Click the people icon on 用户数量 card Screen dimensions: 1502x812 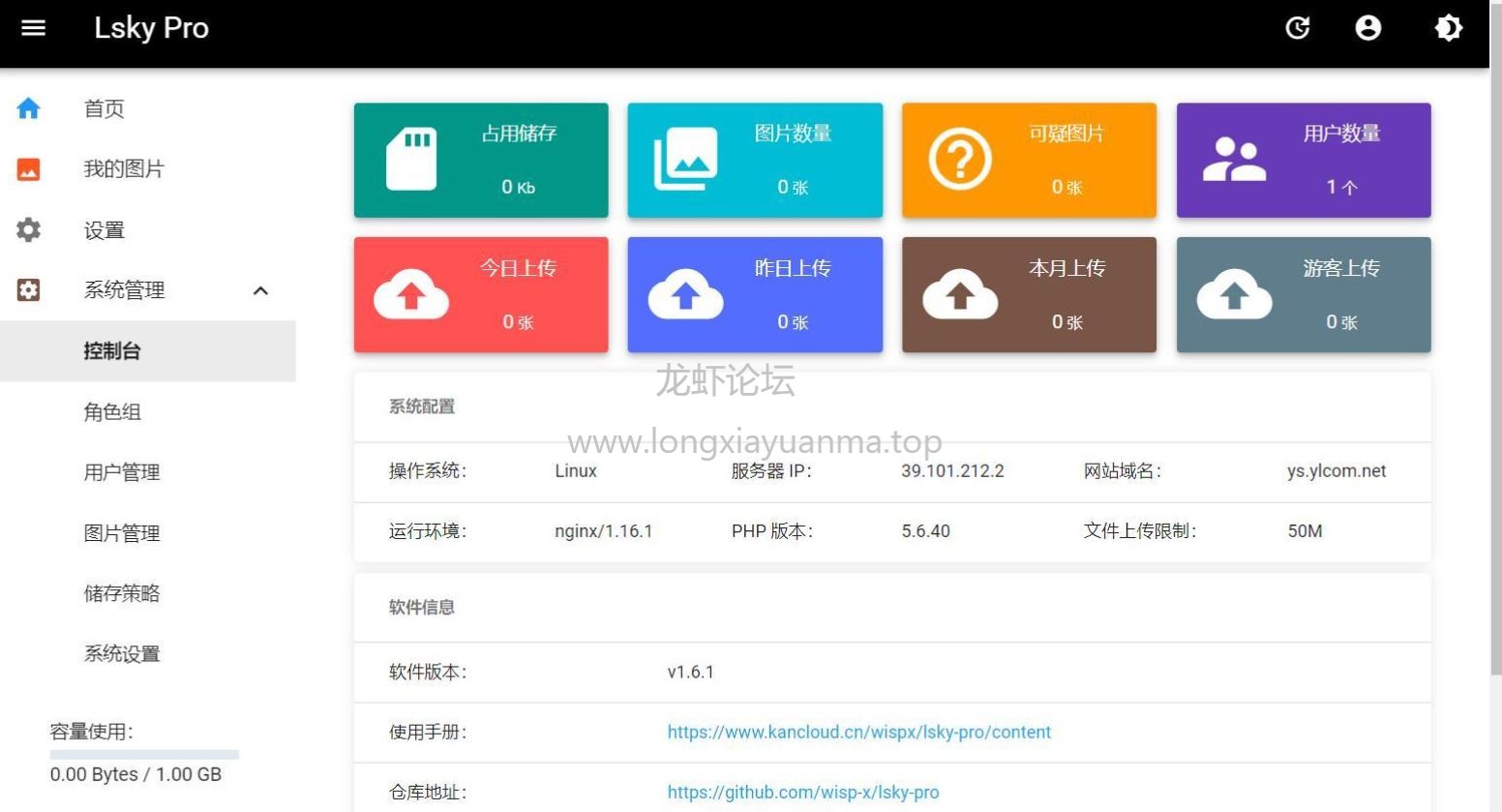pos(1234,160)
